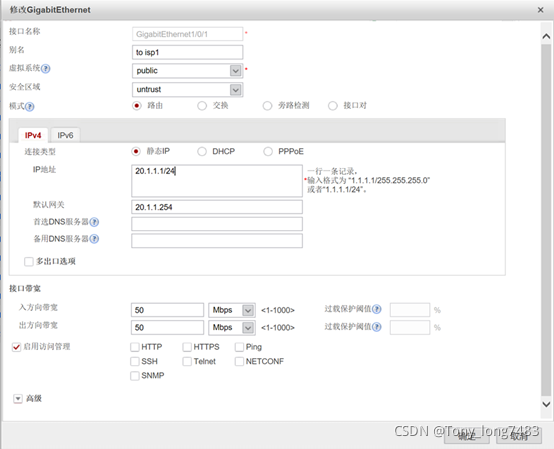Open help icon next to 模式
This screenshot has width=554, height=449.
coord(30,106)
